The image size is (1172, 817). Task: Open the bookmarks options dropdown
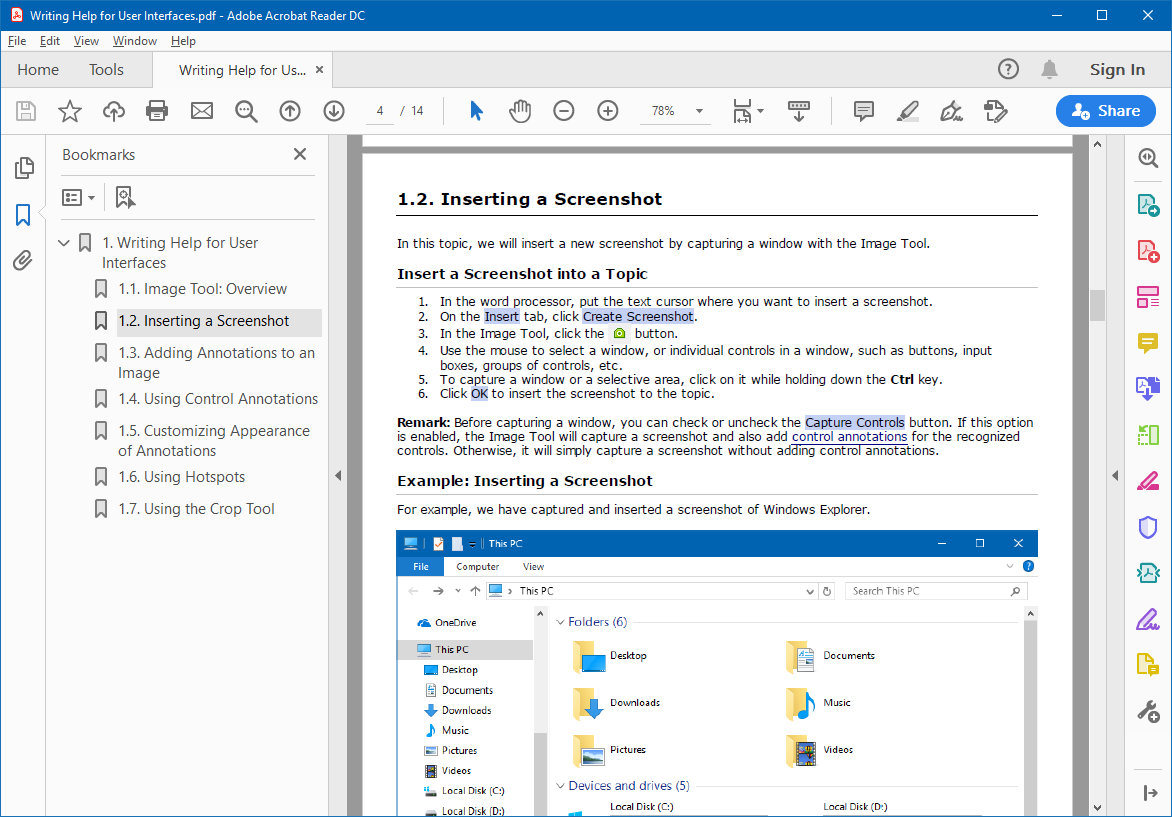click(79, 198)
